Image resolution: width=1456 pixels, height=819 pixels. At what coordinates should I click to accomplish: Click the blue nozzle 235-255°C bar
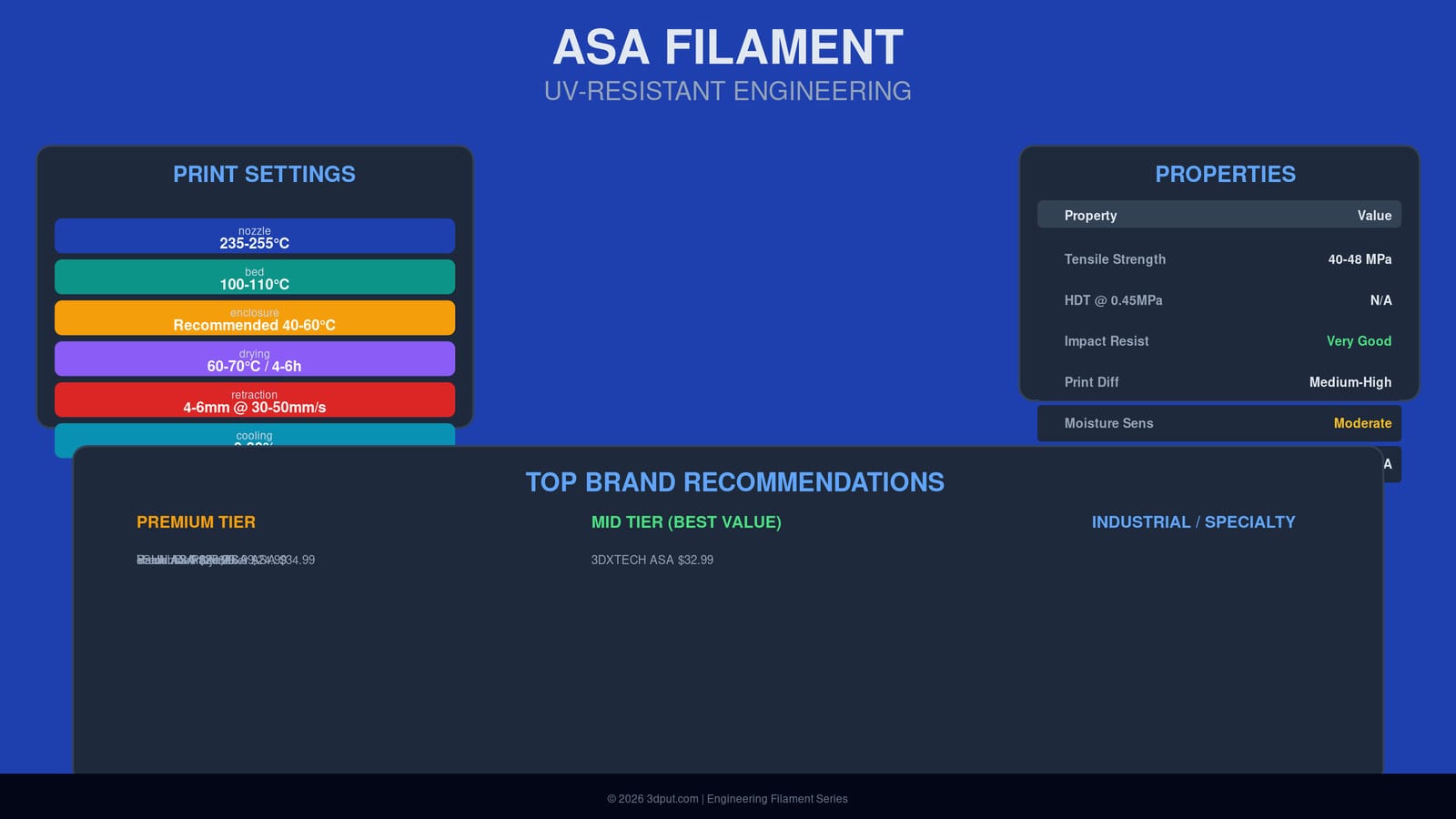[x=255, y=237]
